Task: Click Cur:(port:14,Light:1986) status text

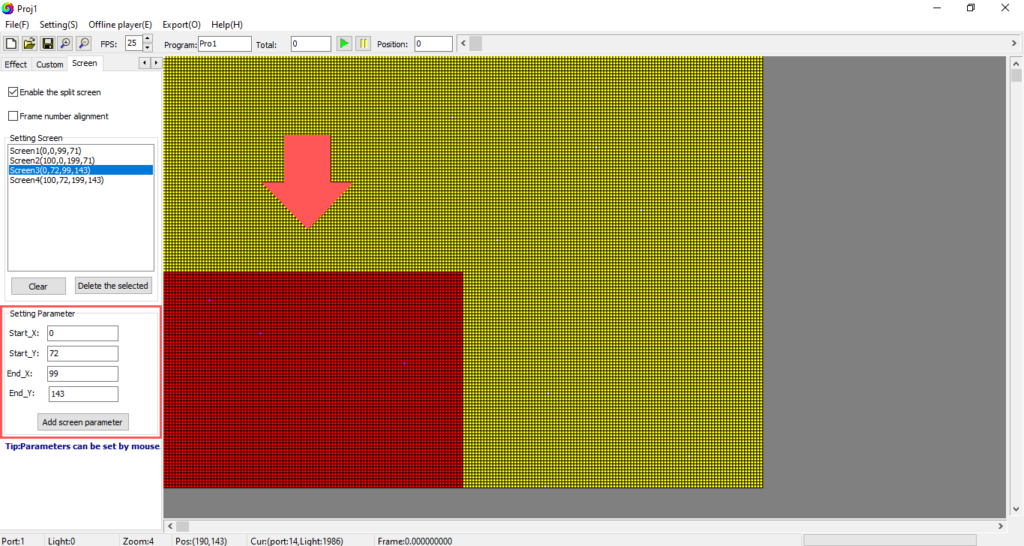Action: pyautogui.click(x=296, y=541)
